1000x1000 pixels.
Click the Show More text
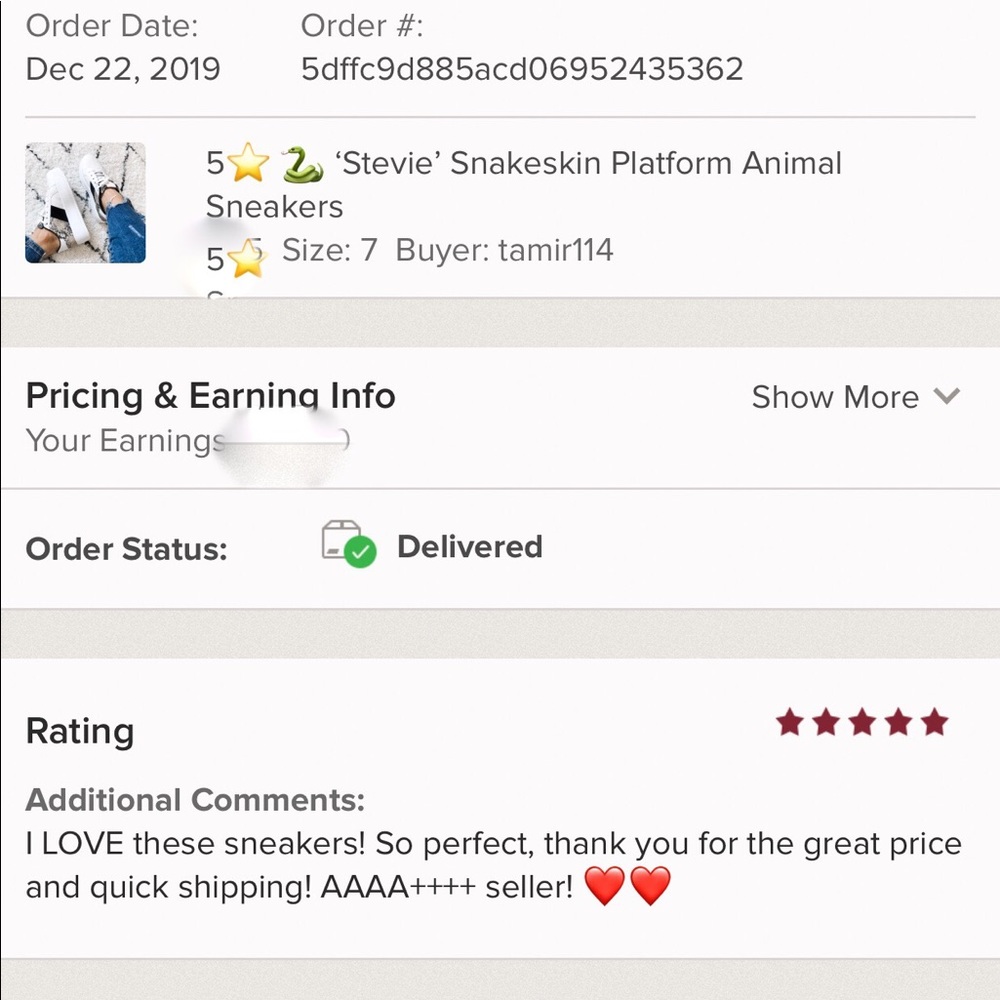click(835, 397)
